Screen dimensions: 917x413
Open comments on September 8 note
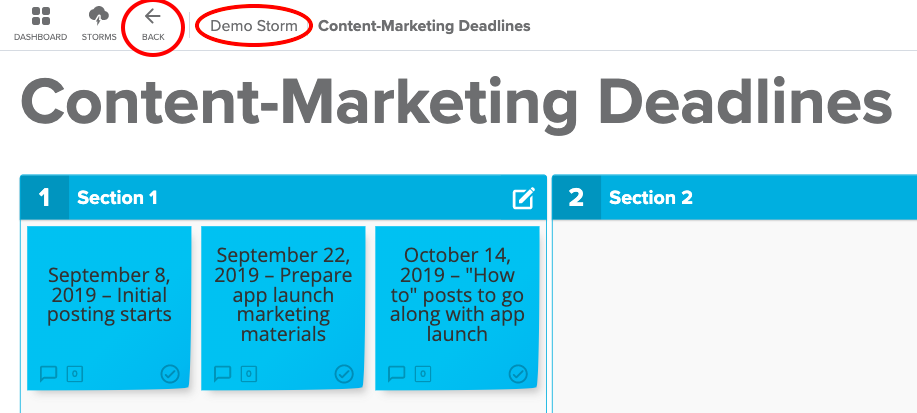[49, 373]
